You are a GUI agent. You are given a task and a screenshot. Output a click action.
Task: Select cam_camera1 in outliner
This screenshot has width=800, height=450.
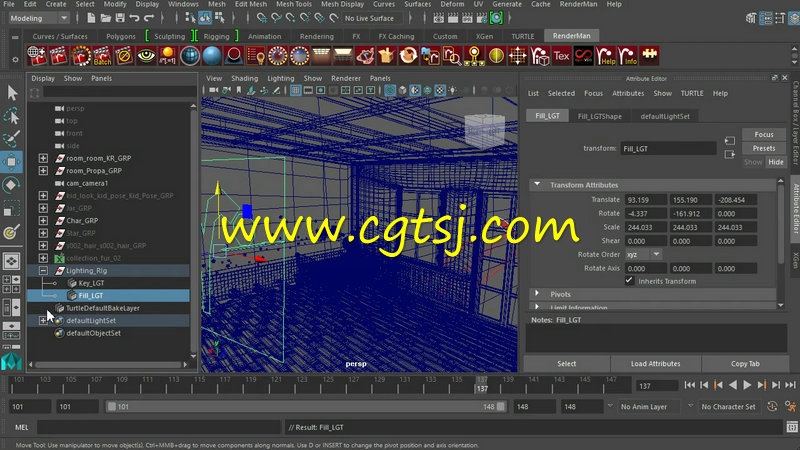tap(87, 183)
